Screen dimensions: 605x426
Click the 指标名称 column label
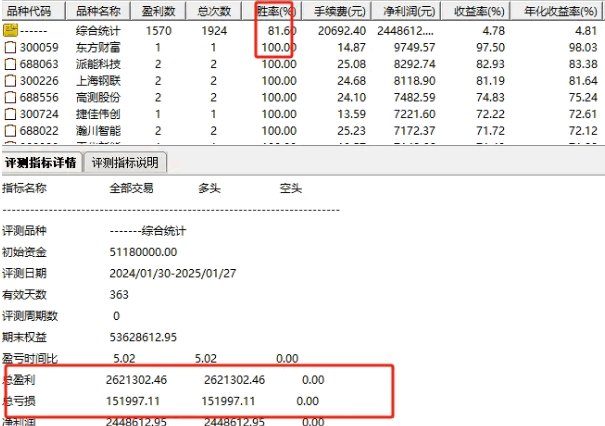[x=24, y=188]
